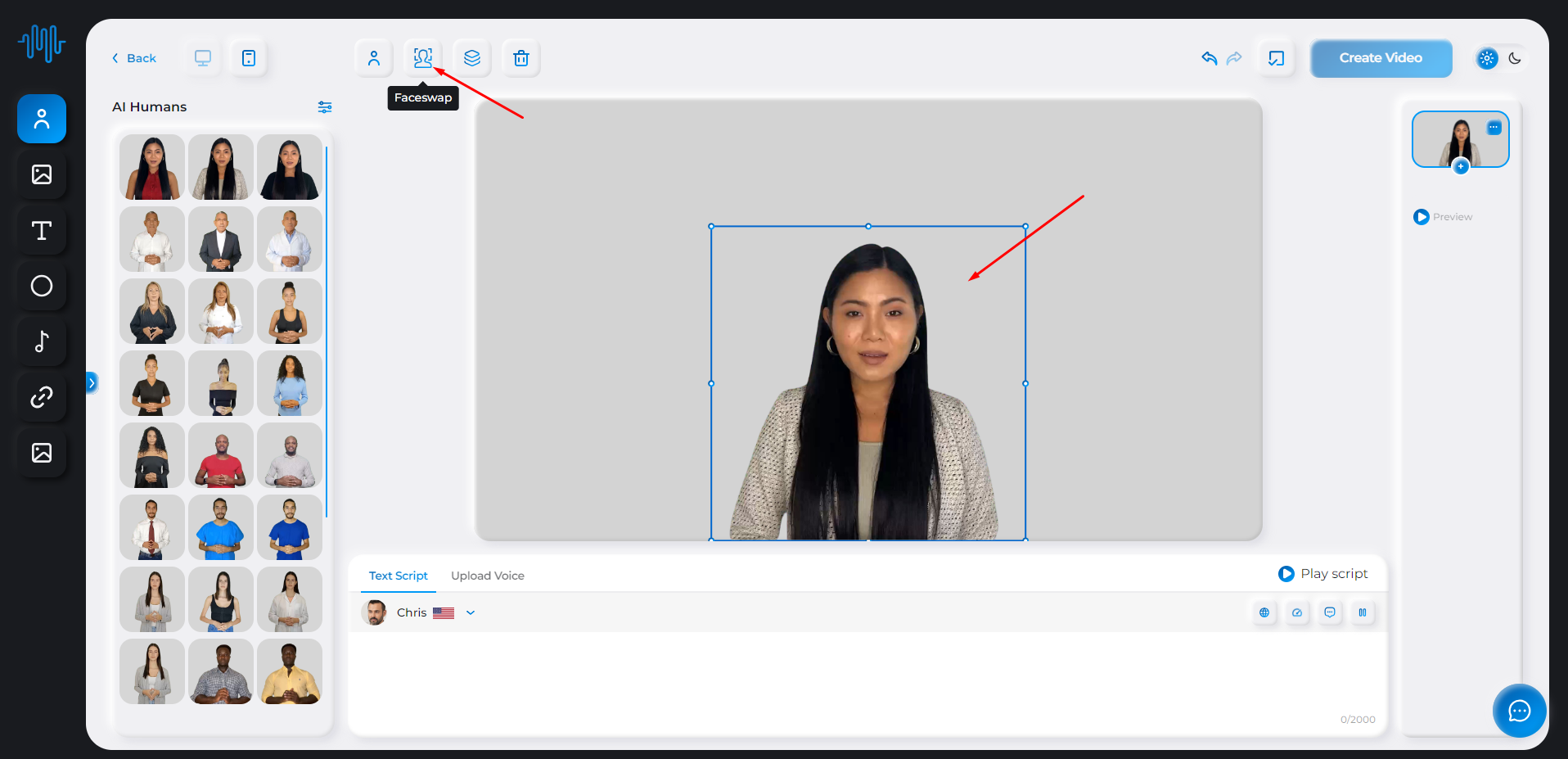Enable light mode sun toggle
This screenshot has height=759, width=1568.
tap(1487, 58)
